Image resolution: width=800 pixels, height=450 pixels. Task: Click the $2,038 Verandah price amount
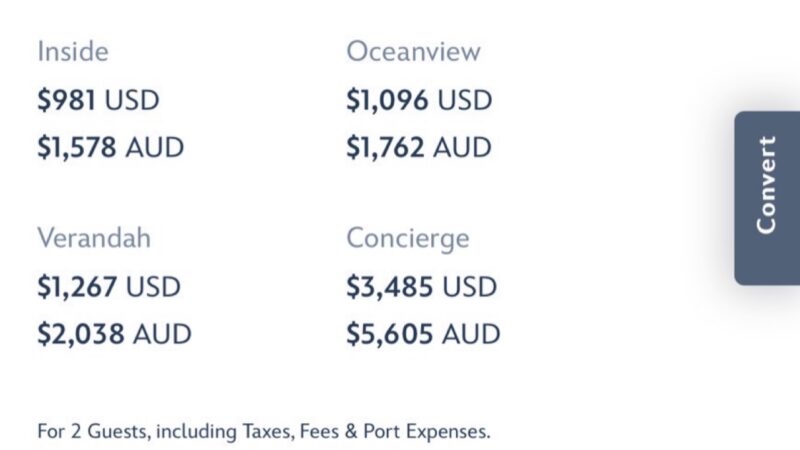(80, 334)
